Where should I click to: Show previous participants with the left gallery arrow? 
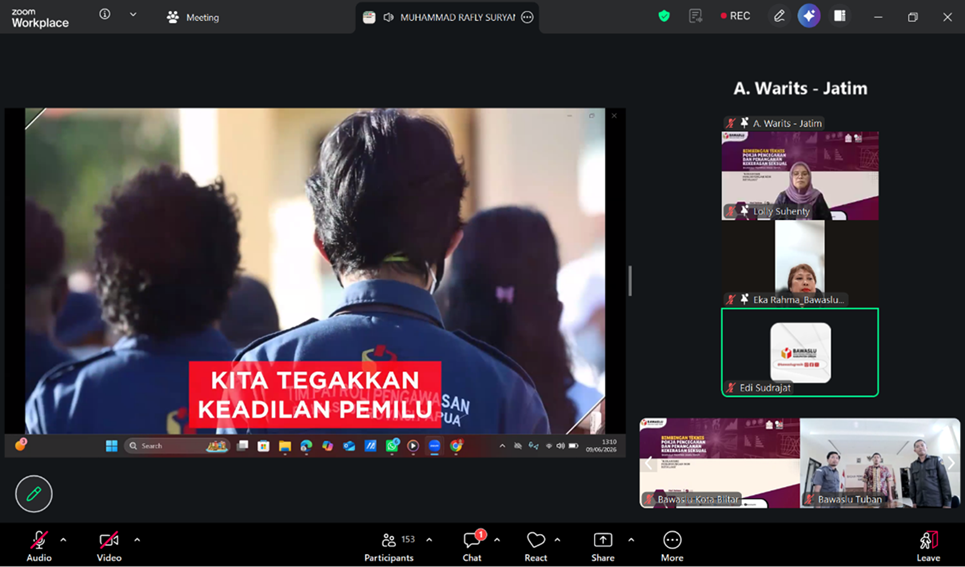coord(649,463)
